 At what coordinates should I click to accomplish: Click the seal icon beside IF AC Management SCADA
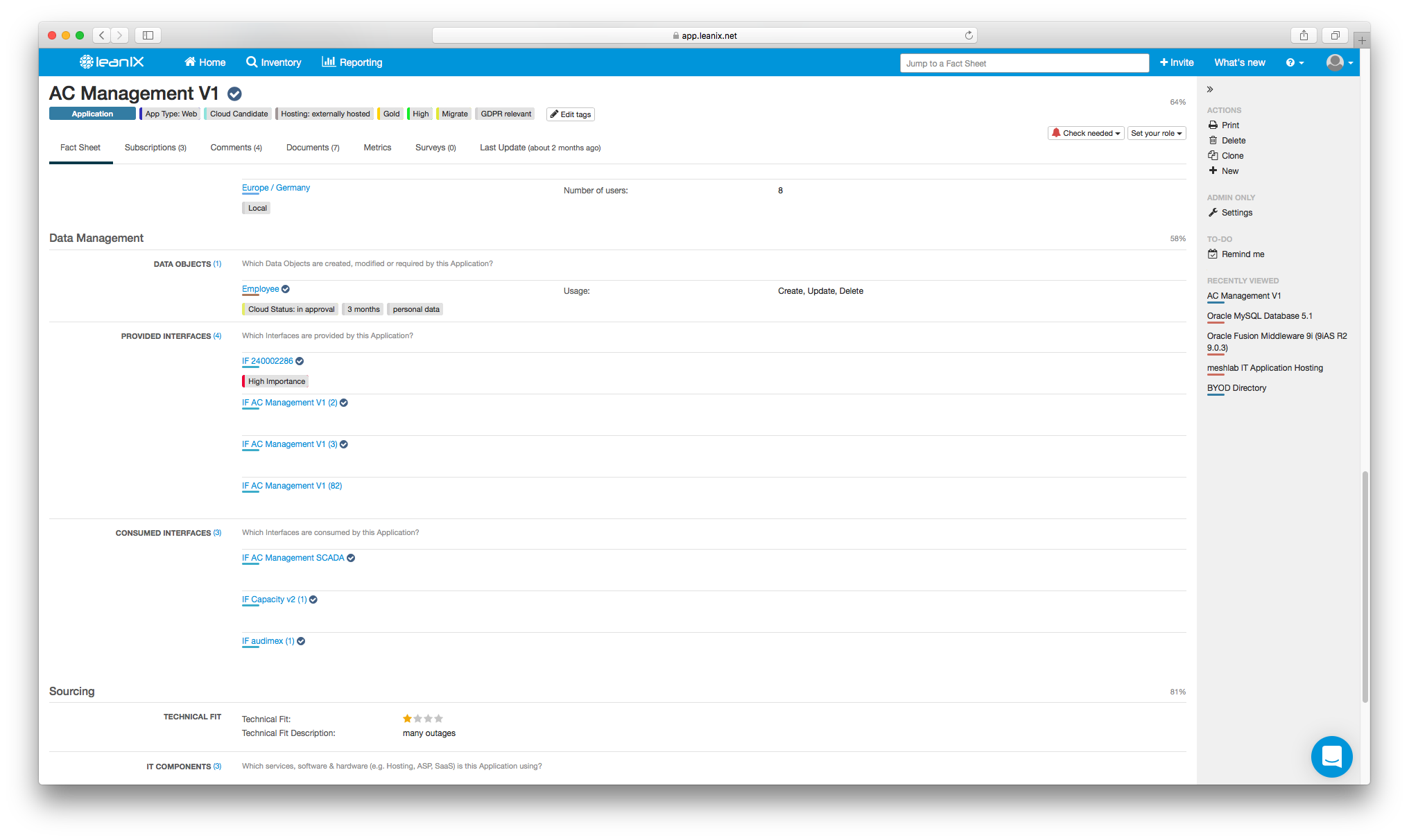[x=351, y=558]
